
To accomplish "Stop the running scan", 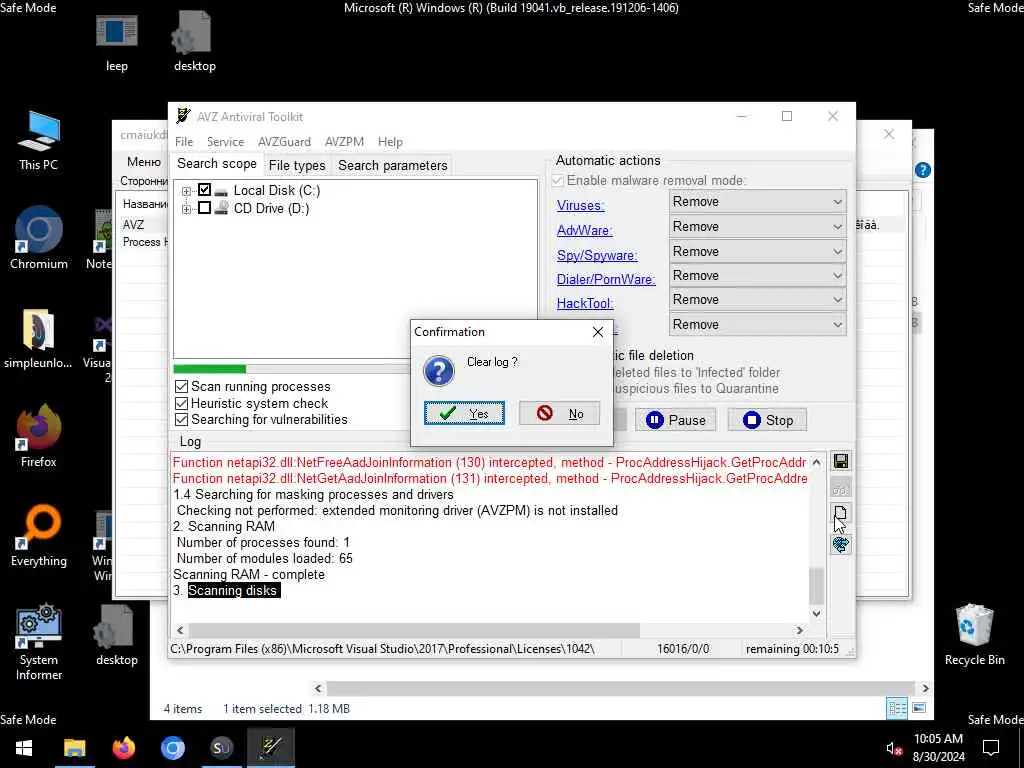I will 767,420.
